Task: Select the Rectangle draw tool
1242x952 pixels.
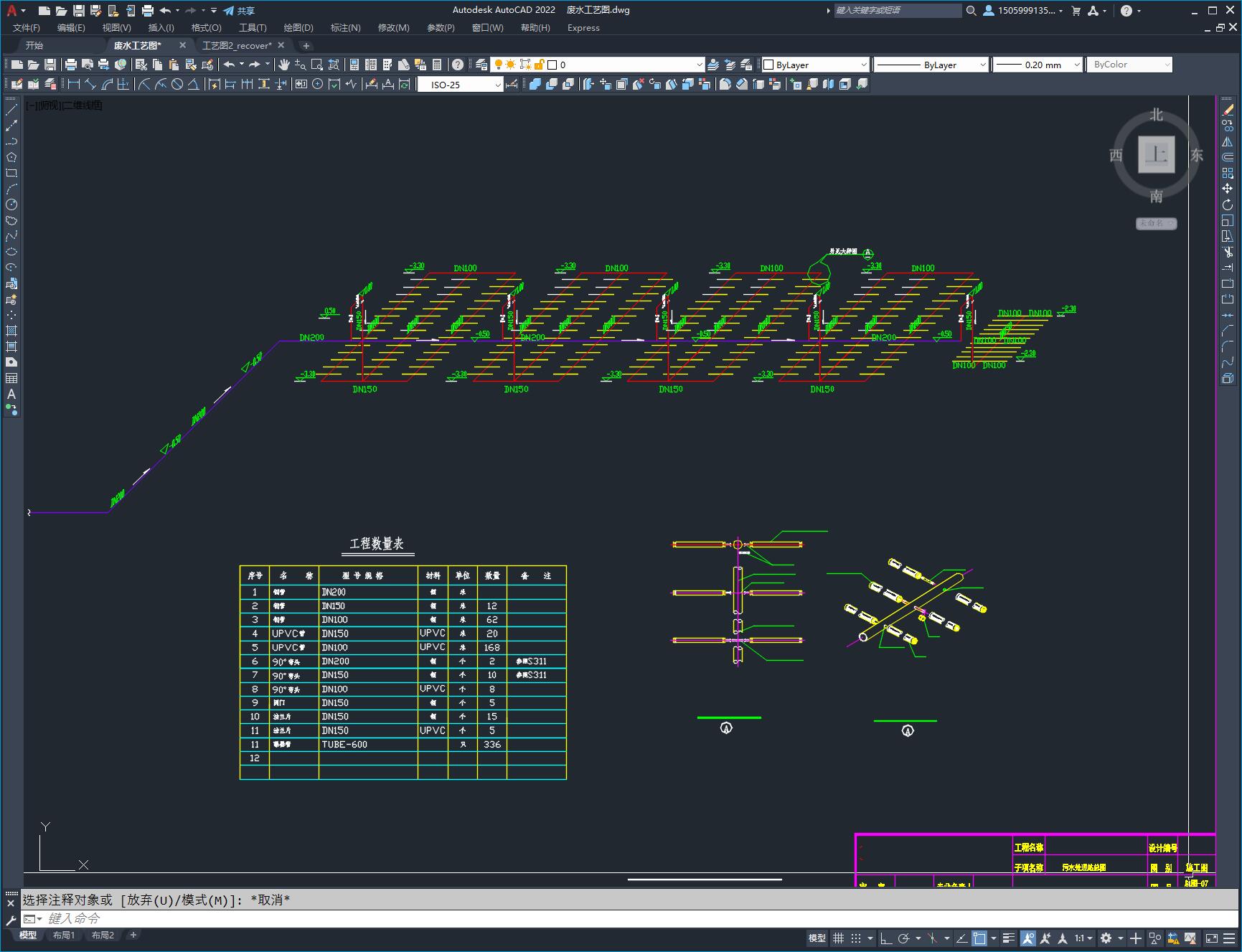Action: tap(11, 173)
